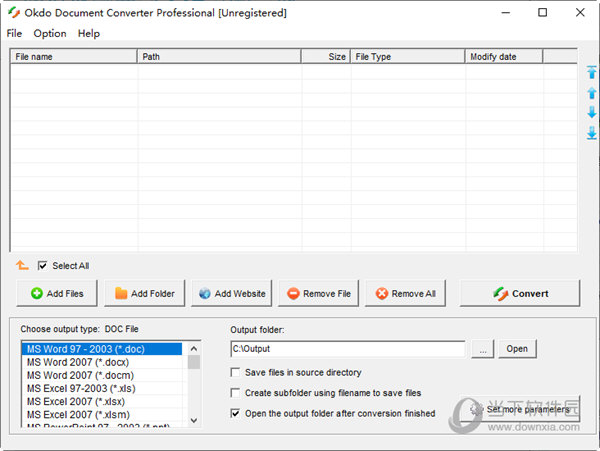This screenshot has width=600, height=451.
Task: Click the Remove File button
Action: (x=319, y=293)
